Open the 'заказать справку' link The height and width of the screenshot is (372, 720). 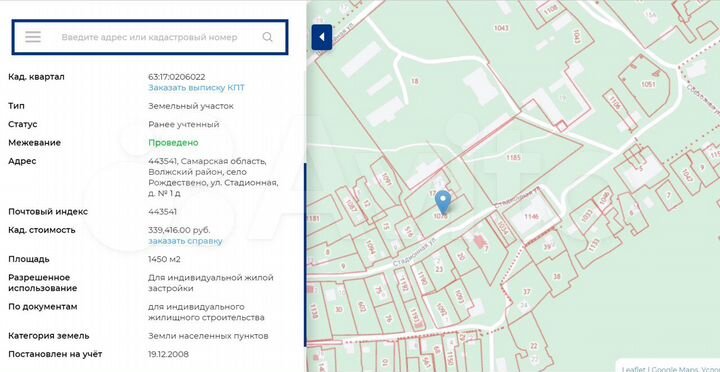coord(185,241)
